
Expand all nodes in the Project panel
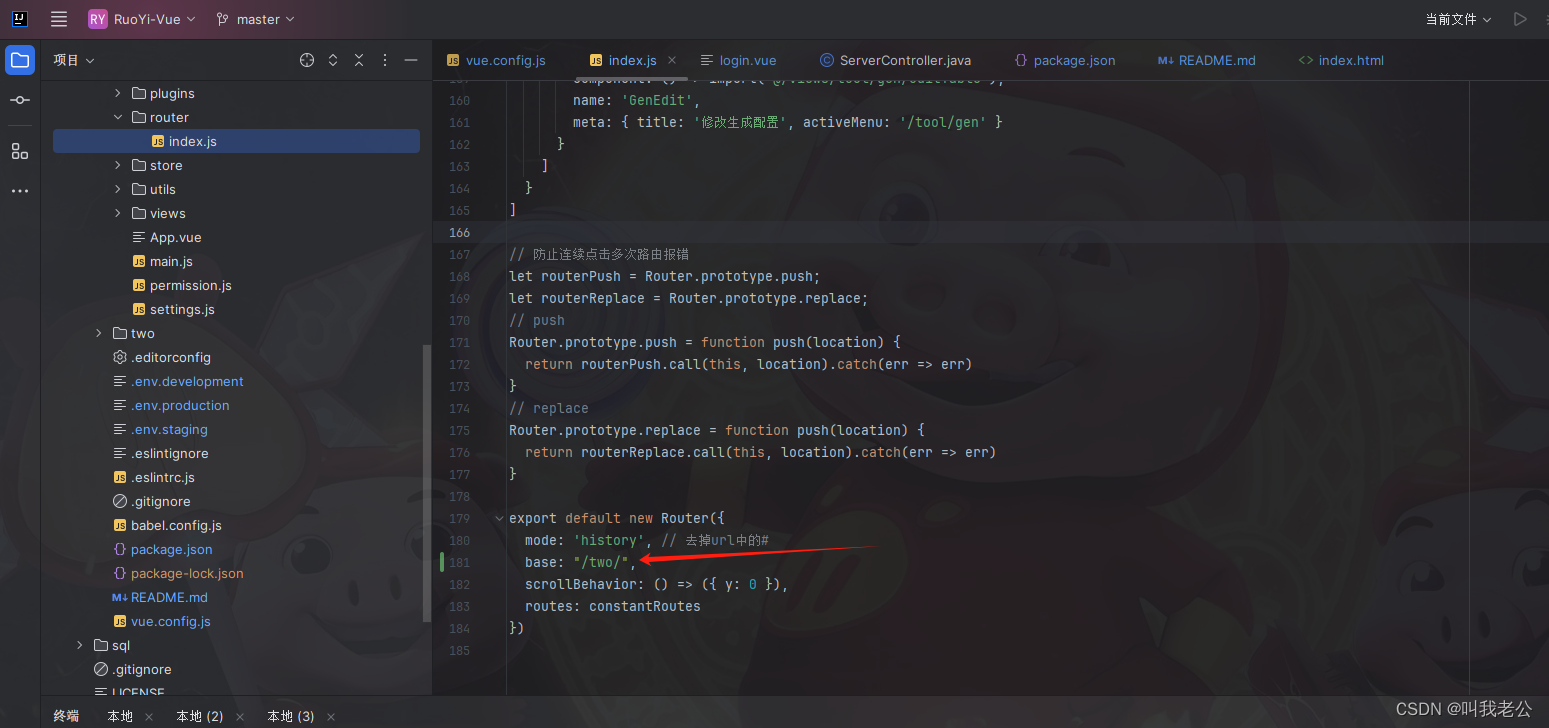click(x=333, y=60)
